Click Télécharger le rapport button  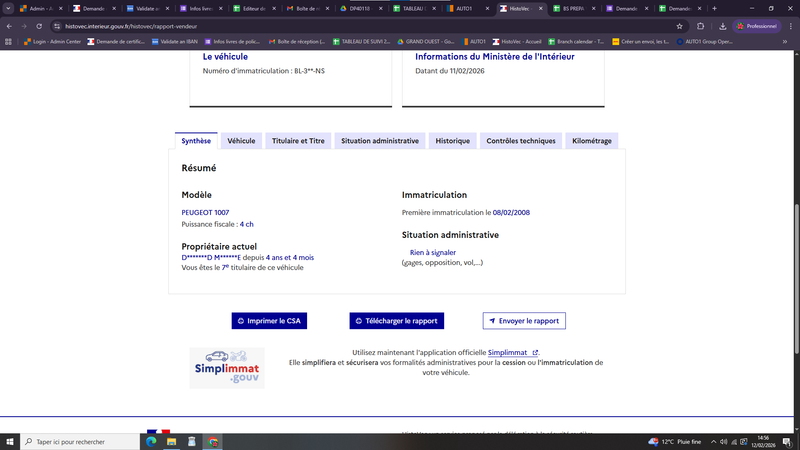pyautogui.click(x=396, y=321)
